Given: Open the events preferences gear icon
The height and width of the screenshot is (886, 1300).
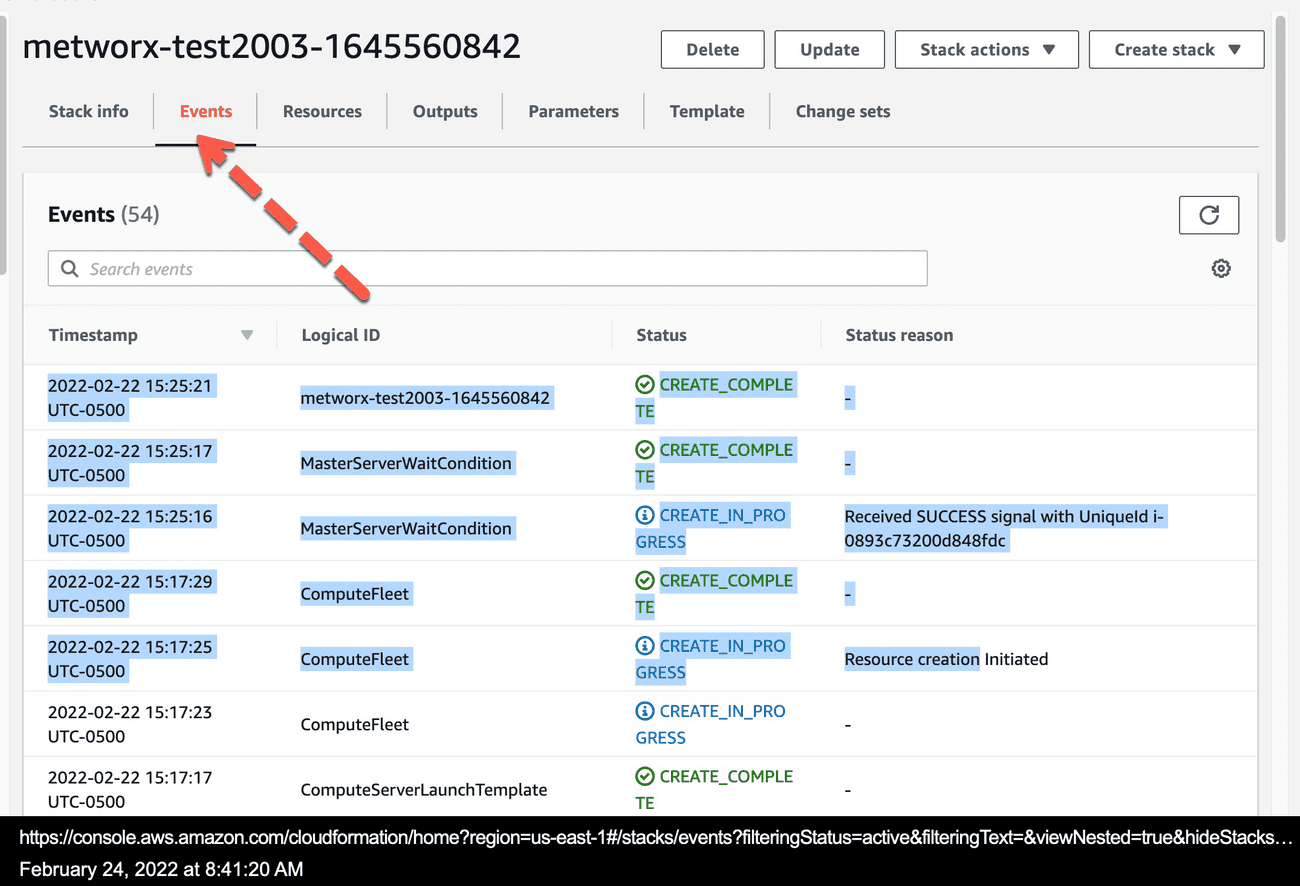Looking at the screenshot, I should click(x=1221, y=268).
